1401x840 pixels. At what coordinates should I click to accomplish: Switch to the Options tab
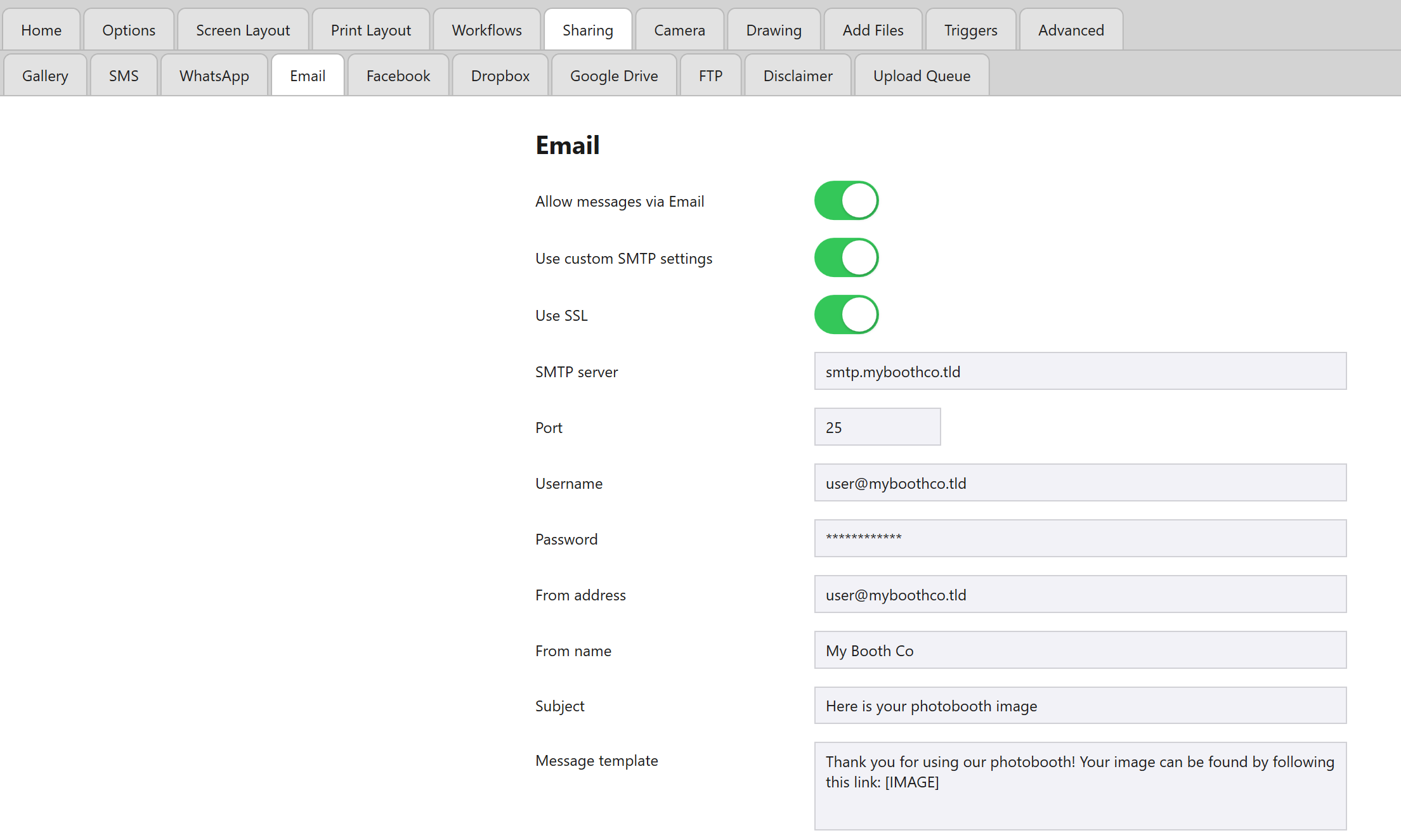129,30
